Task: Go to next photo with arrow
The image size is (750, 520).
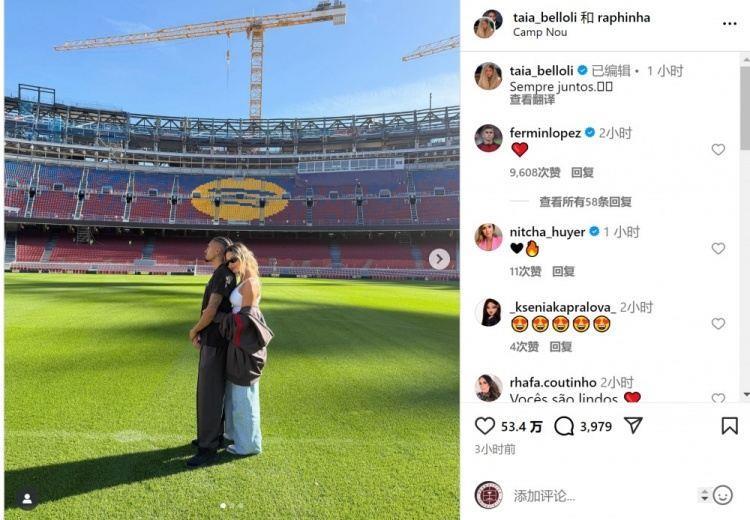Action: (x=439, y=259)
